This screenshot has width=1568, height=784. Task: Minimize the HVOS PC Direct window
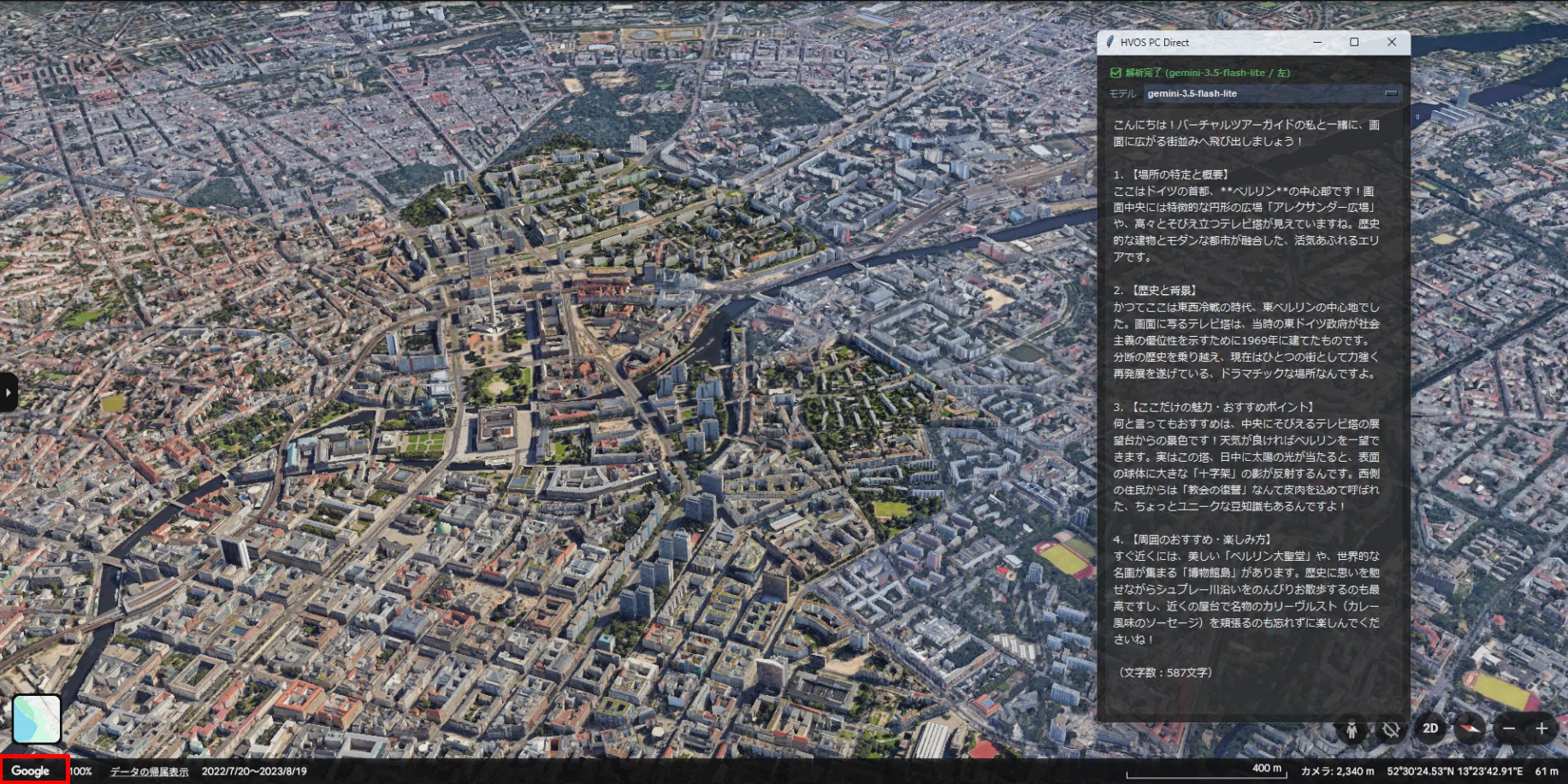[x=1317, y=42]
